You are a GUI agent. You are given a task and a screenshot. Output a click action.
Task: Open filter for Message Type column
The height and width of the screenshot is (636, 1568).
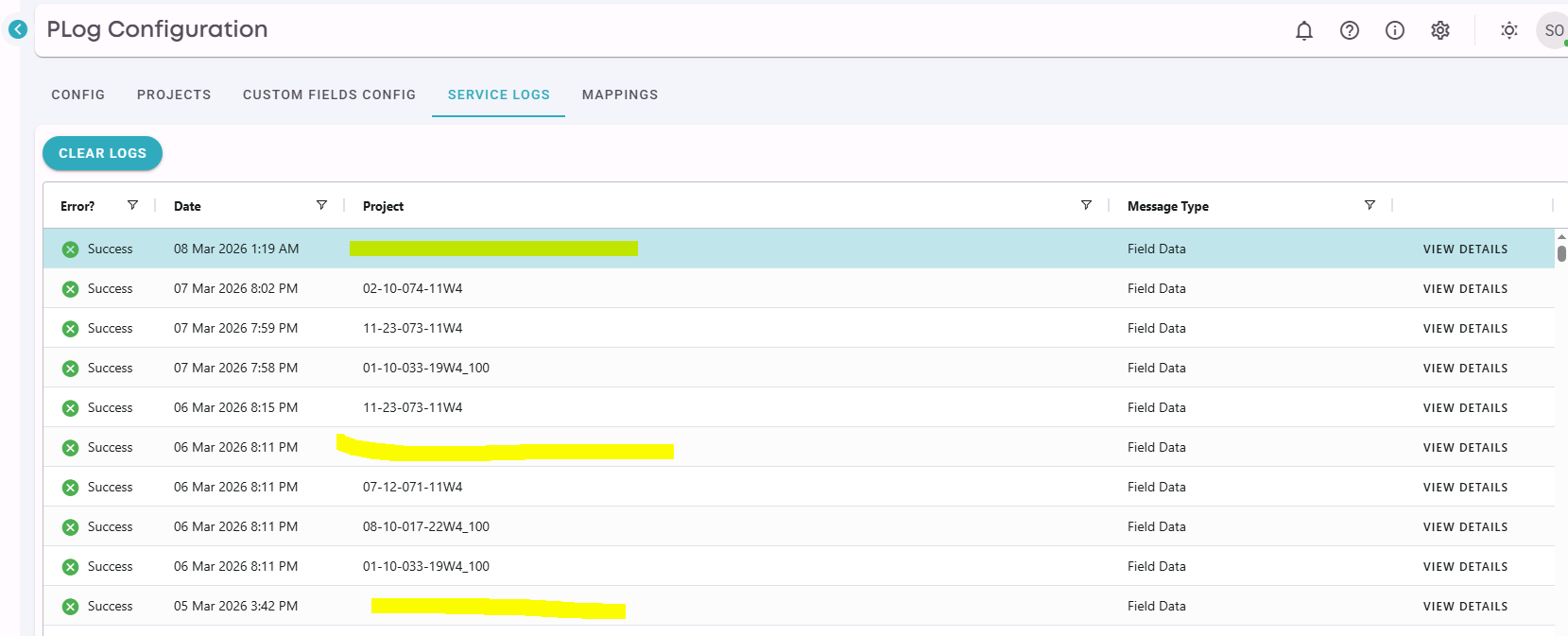pos(1370,205)
